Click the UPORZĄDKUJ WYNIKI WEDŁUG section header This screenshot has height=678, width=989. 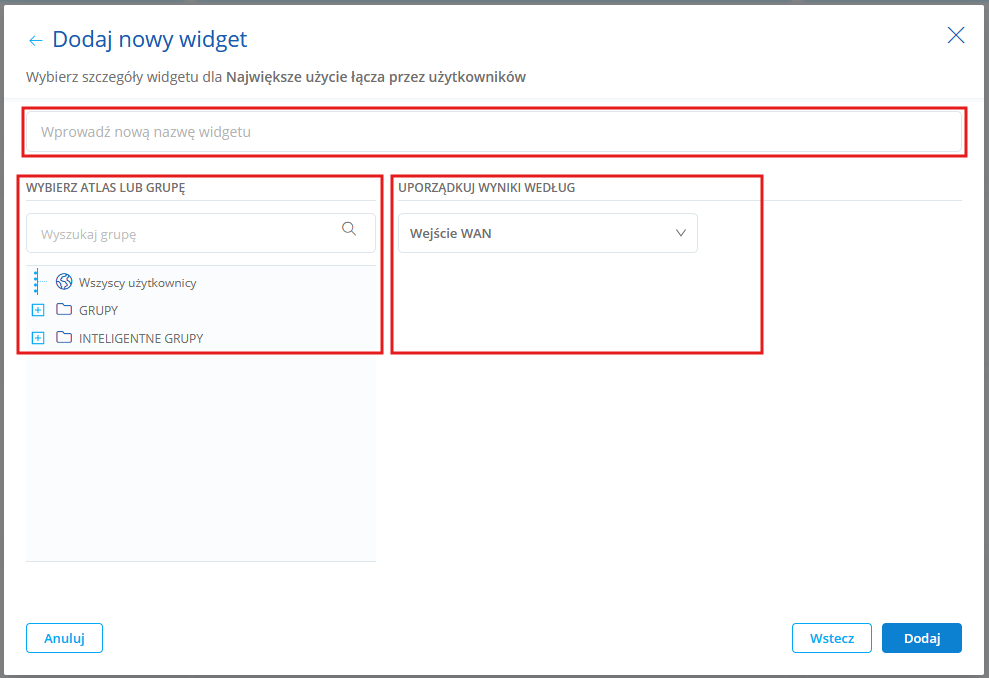[x=486, y=187]
